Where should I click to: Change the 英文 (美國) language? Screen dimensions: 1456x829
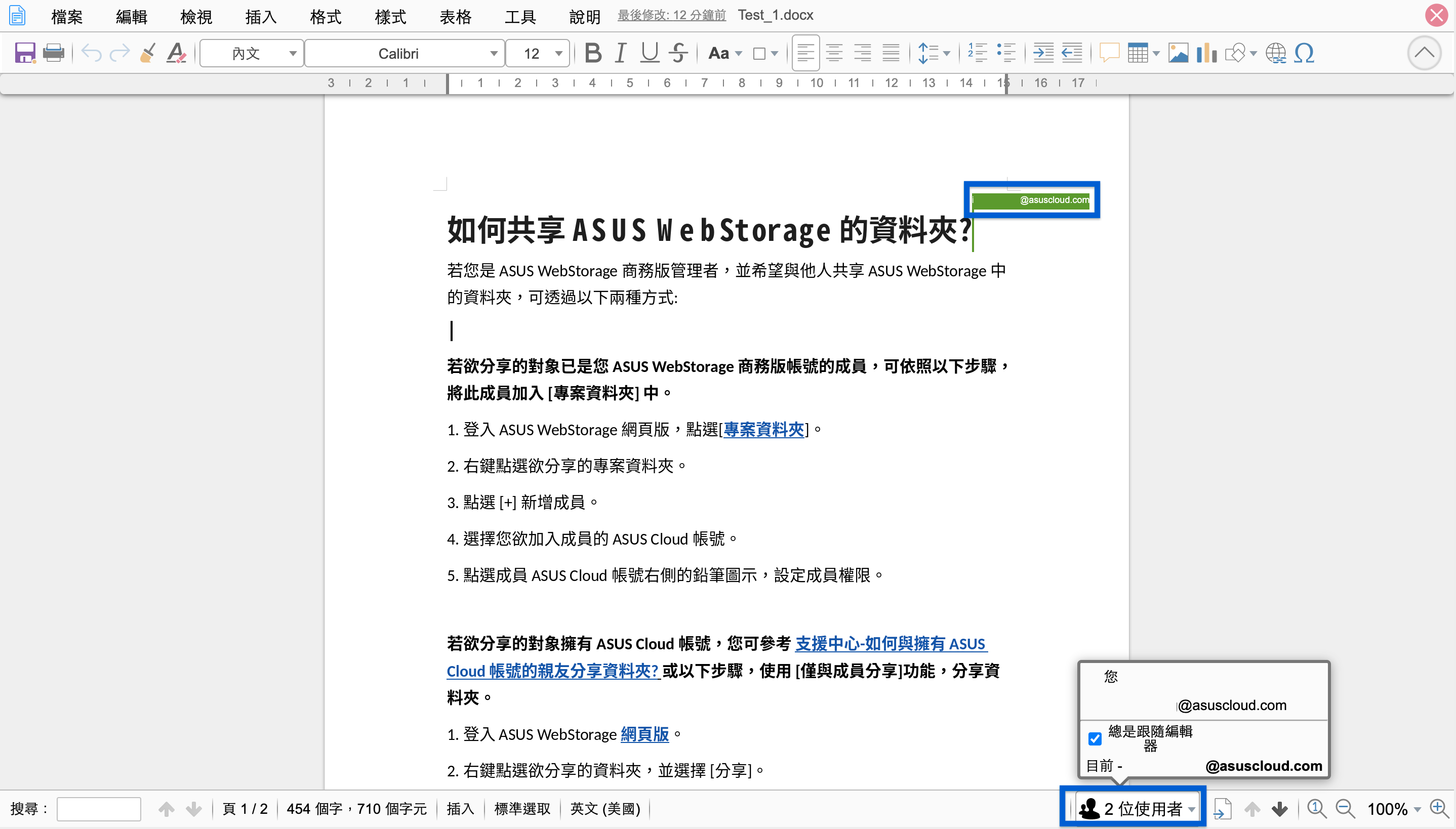click(x=605, y=809)
